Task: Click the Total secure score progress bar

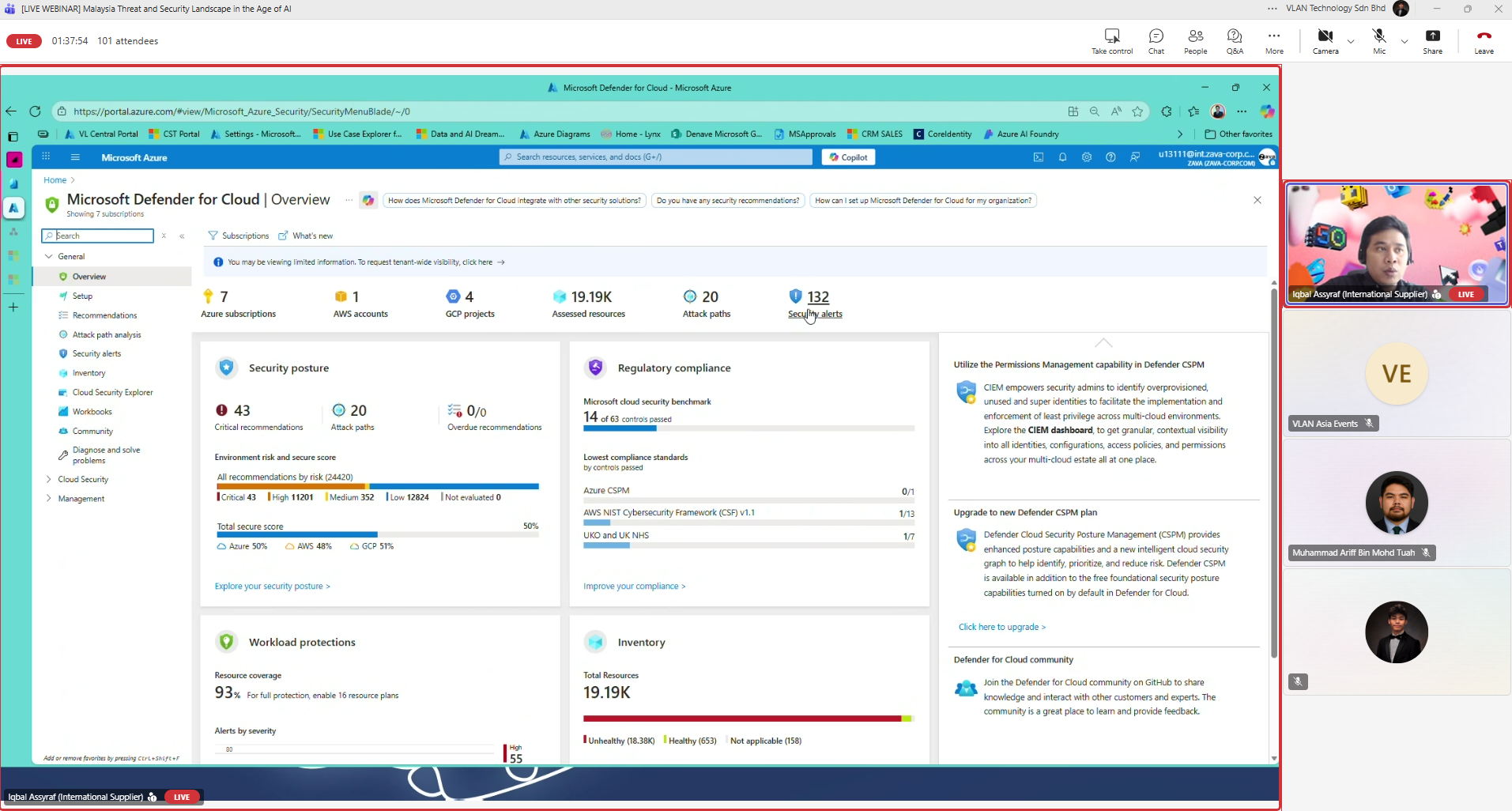Action: (x=377, y=535)
